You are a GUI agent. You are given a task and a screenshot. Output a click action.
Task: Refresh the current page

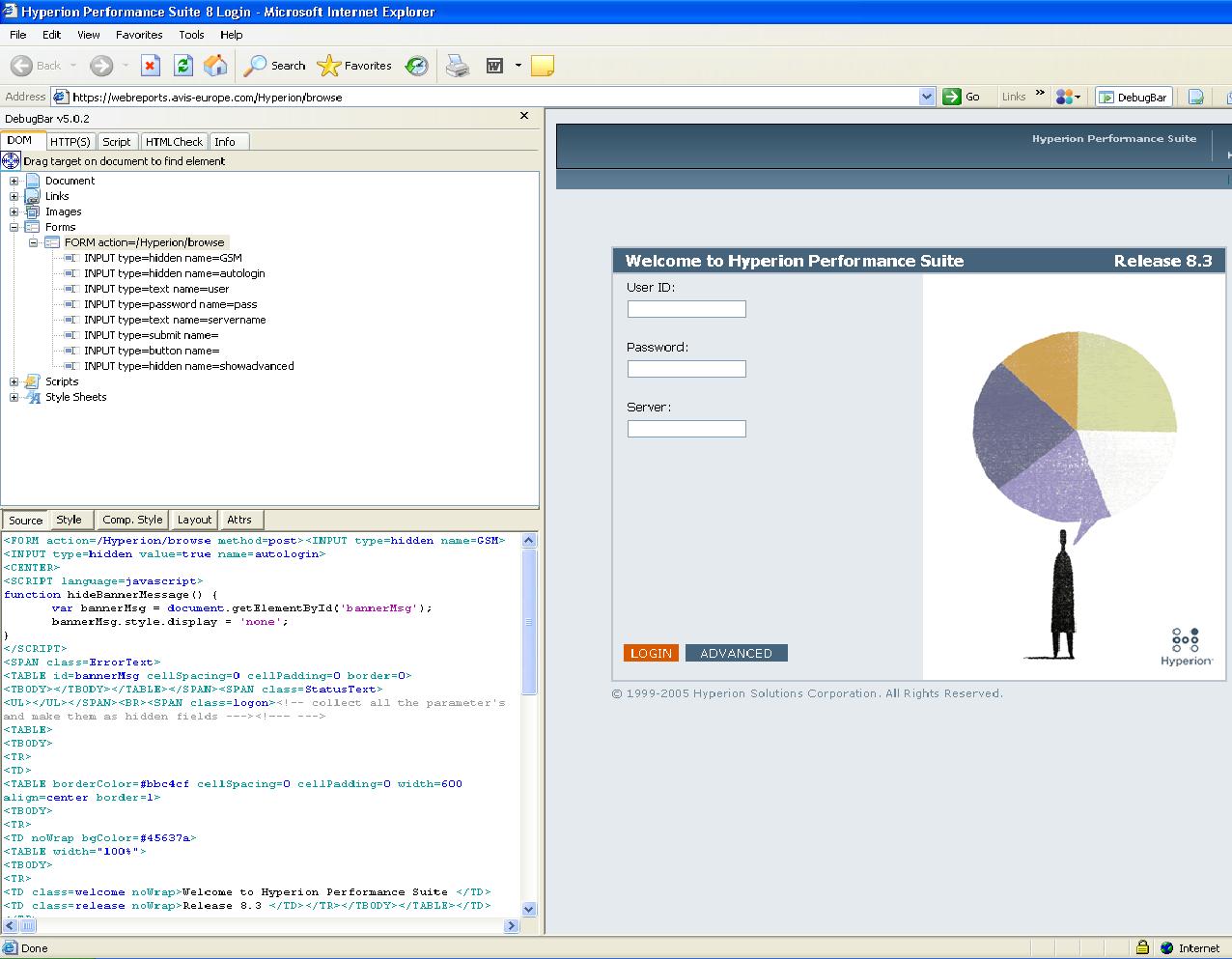tap(183, 66)
